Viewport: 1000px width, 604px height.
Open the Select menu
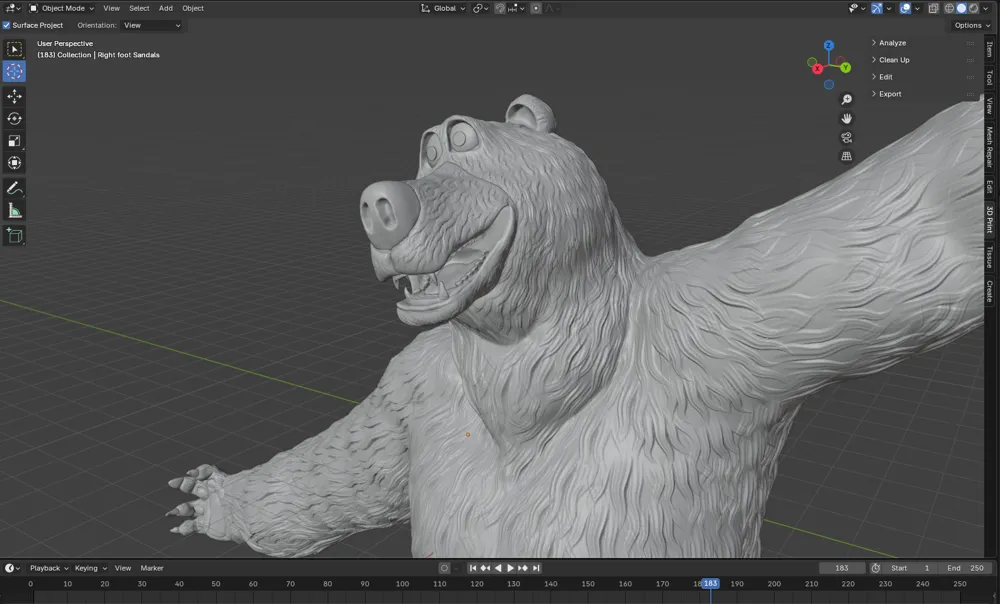[139, 8]
